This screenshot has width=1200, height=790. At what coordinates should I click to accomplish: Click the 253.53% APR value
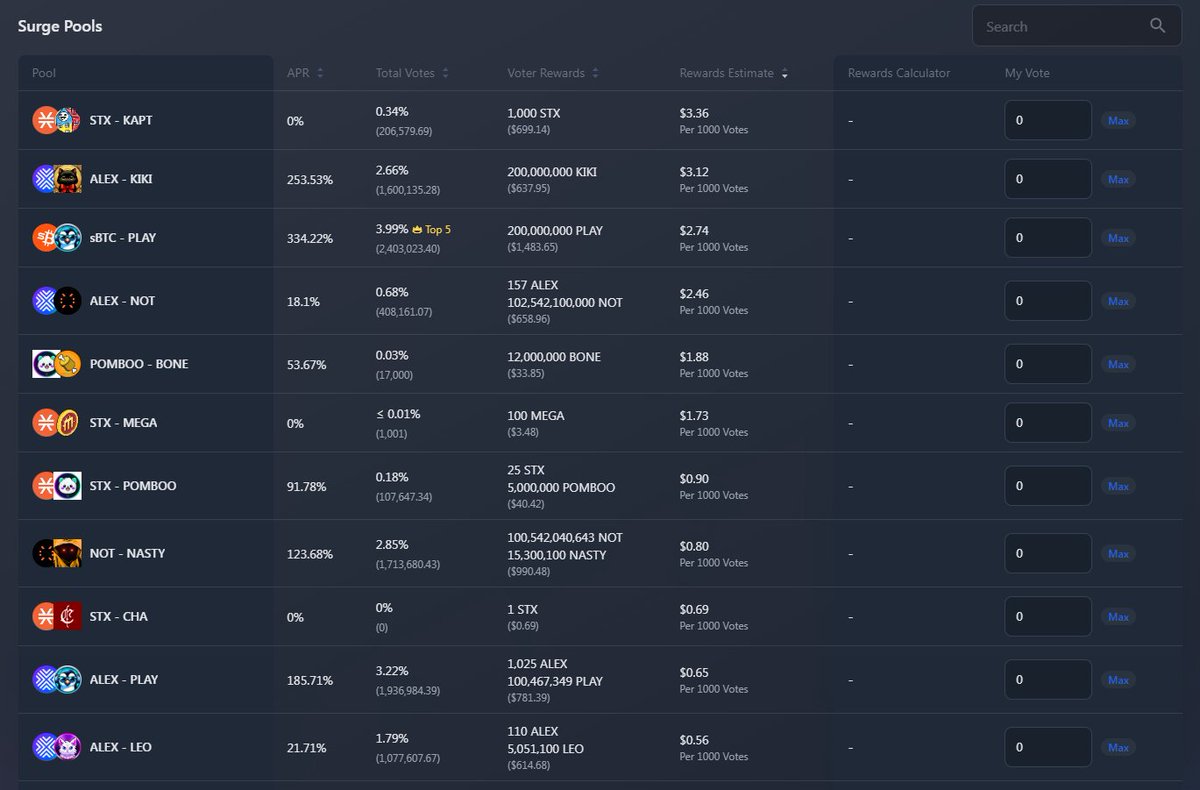pos(310,179)
